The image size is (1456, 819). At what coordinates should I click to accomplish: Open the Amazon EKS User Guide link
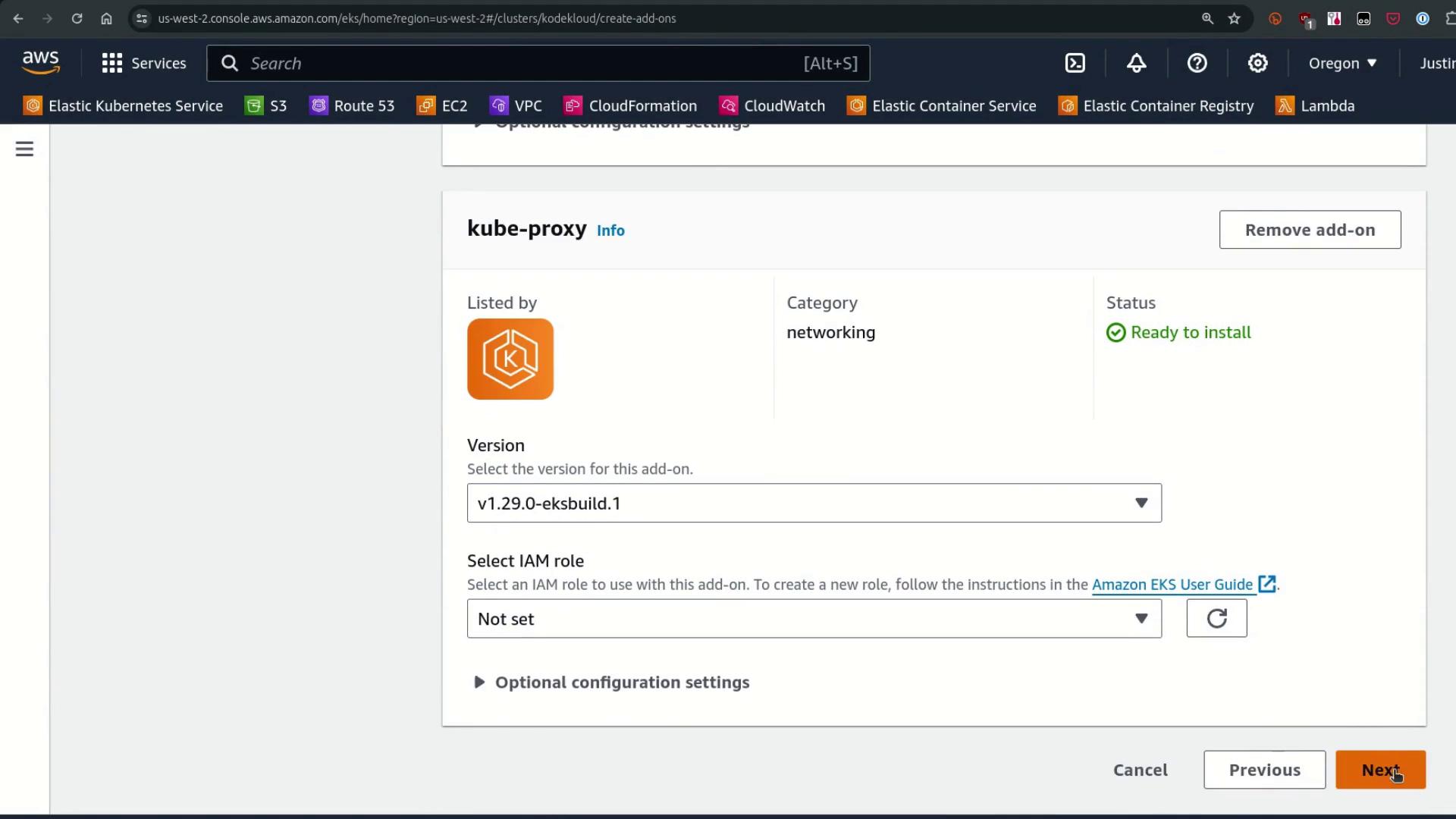1172,585
